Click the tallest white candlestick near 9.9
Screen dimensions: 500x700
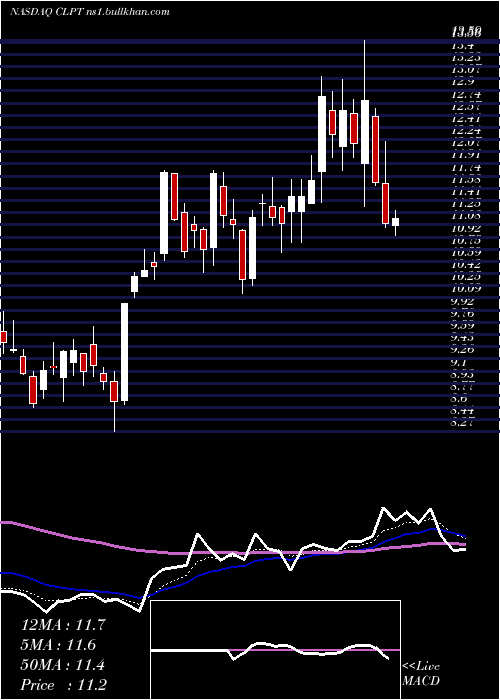125,352
